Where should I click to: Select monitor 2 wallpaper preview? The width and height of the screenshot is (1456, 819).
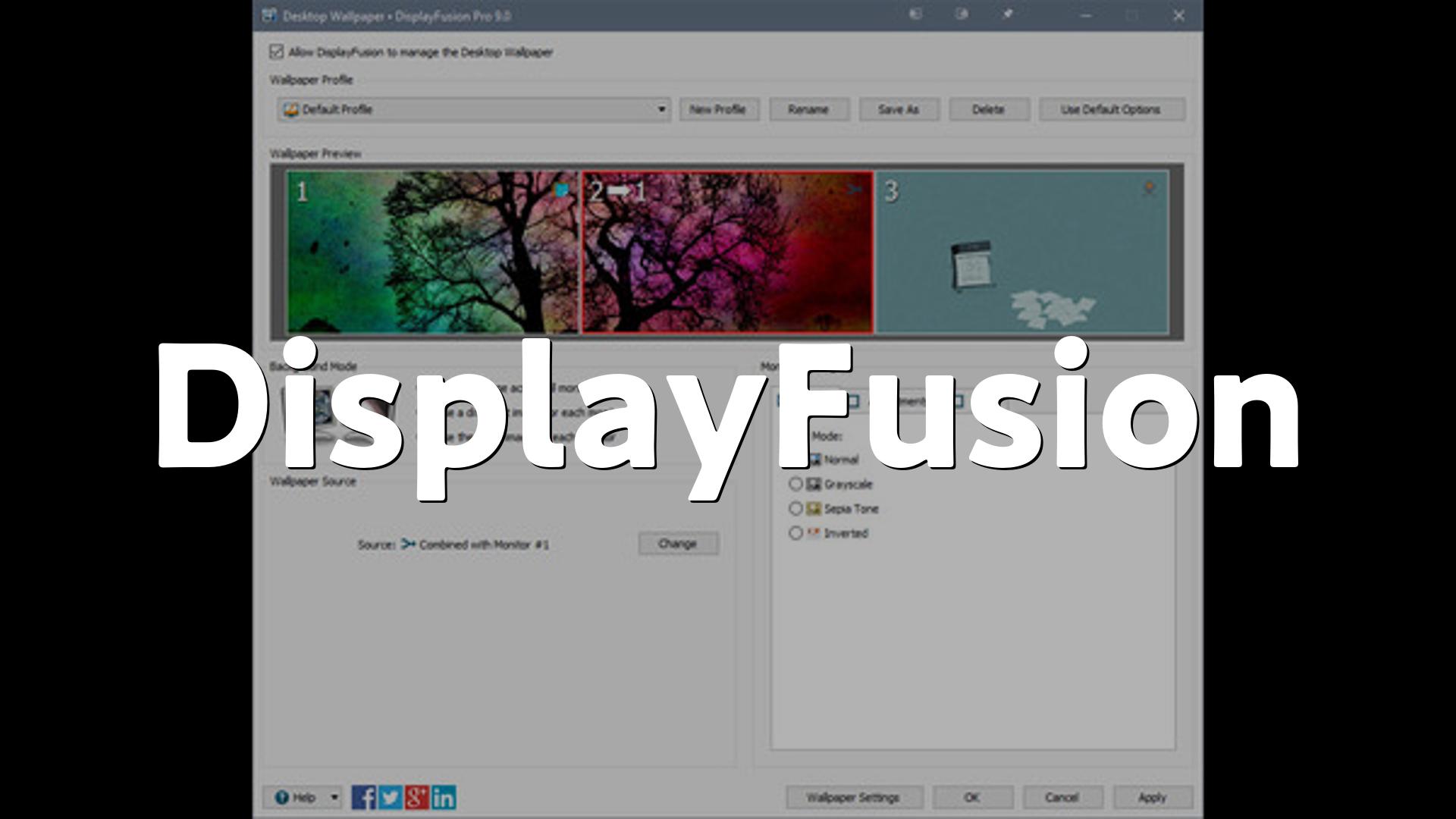click(727, 252)
